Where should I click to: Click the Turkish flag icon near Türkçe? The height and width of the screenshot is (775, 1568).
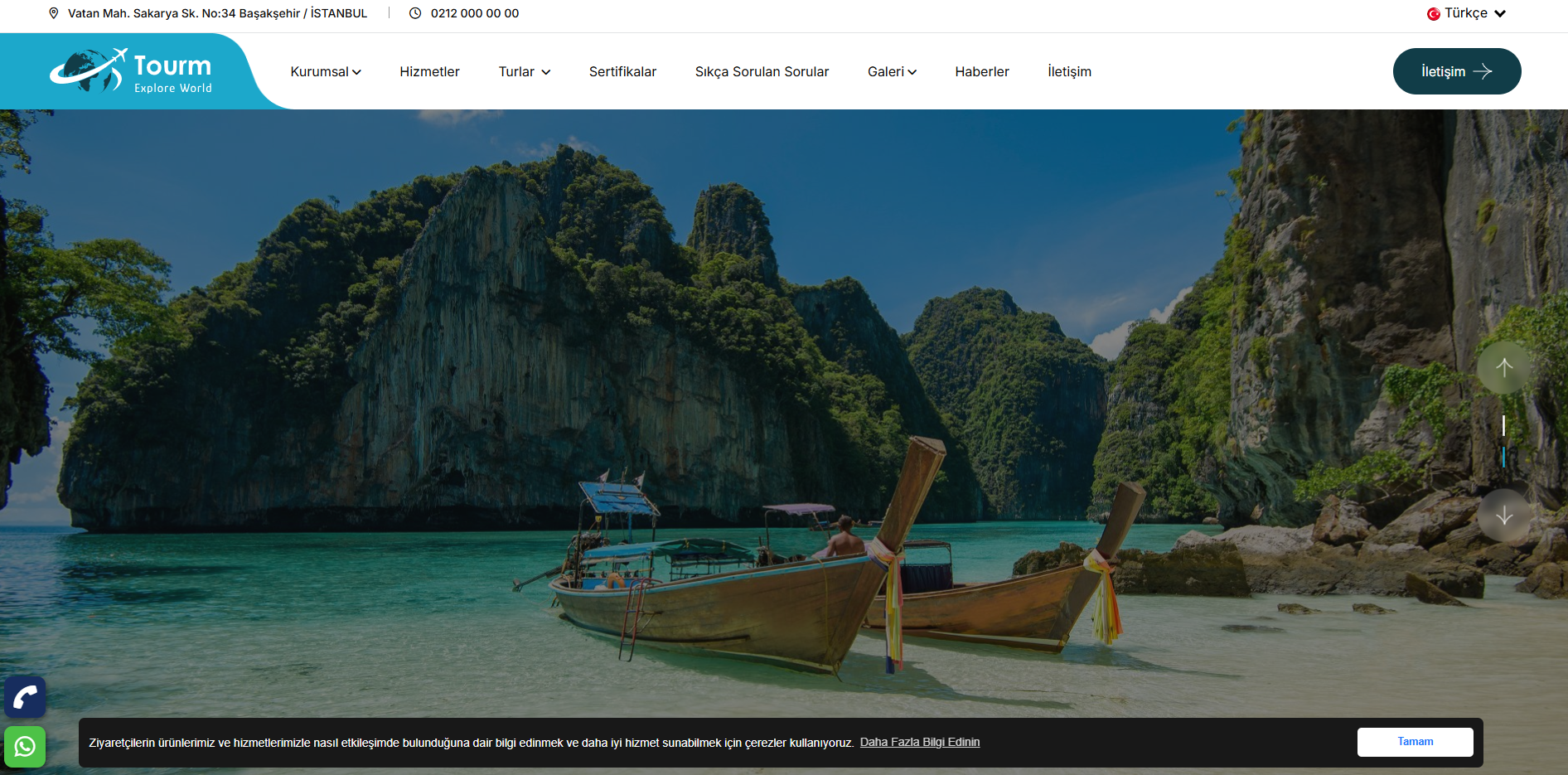point(1433,12)
